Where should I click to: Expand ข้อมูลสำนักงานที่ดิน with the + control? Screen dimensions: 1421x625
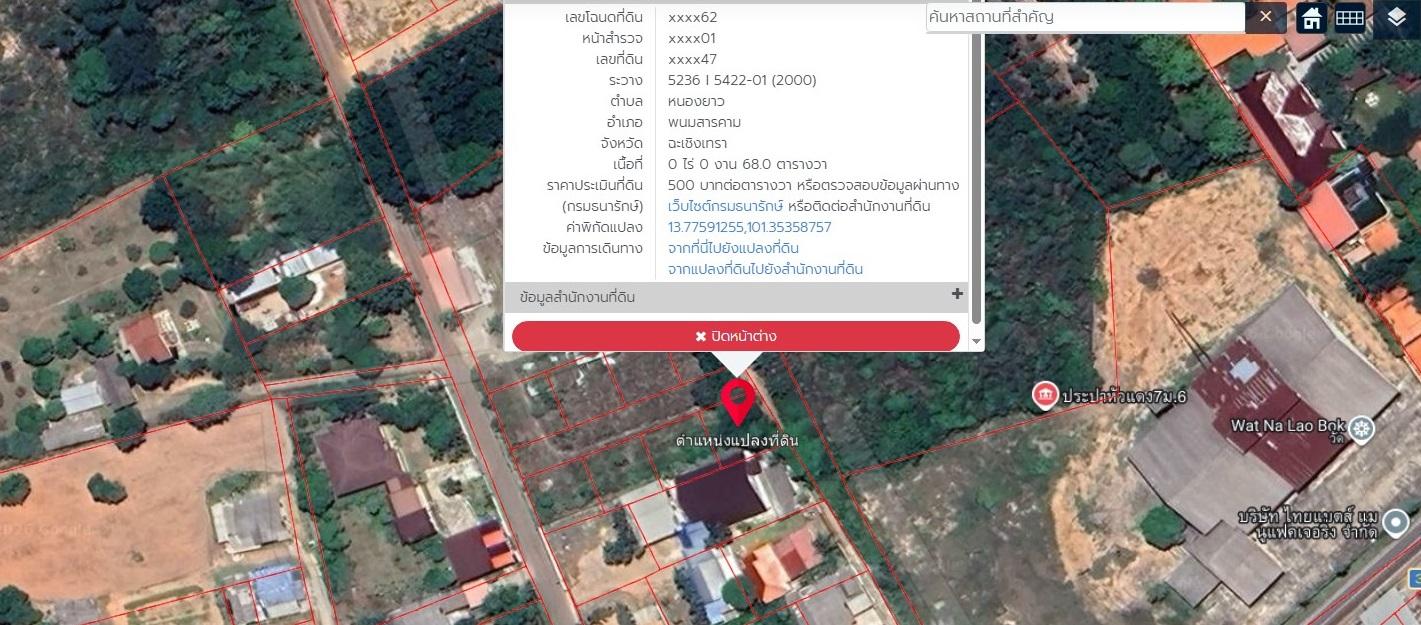click(x=957, y=295)
